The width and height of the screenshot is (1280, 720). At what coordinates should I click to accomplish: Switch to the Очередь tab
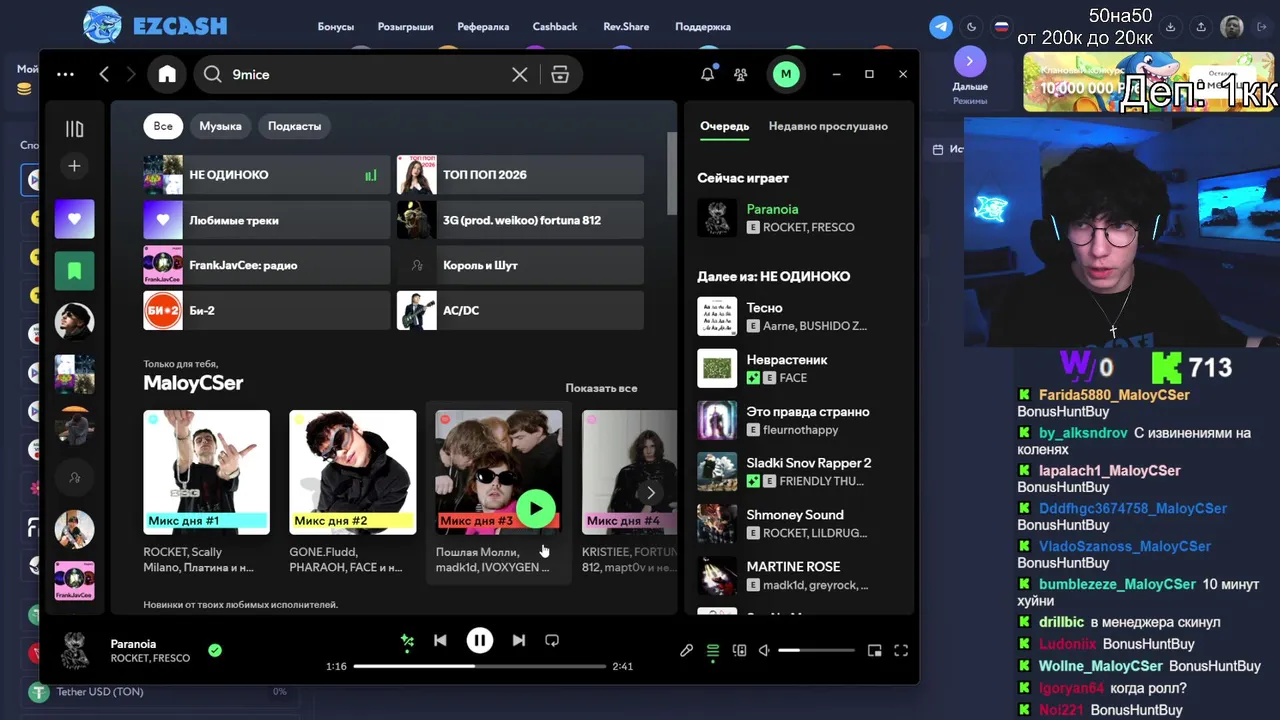[725, 126]
